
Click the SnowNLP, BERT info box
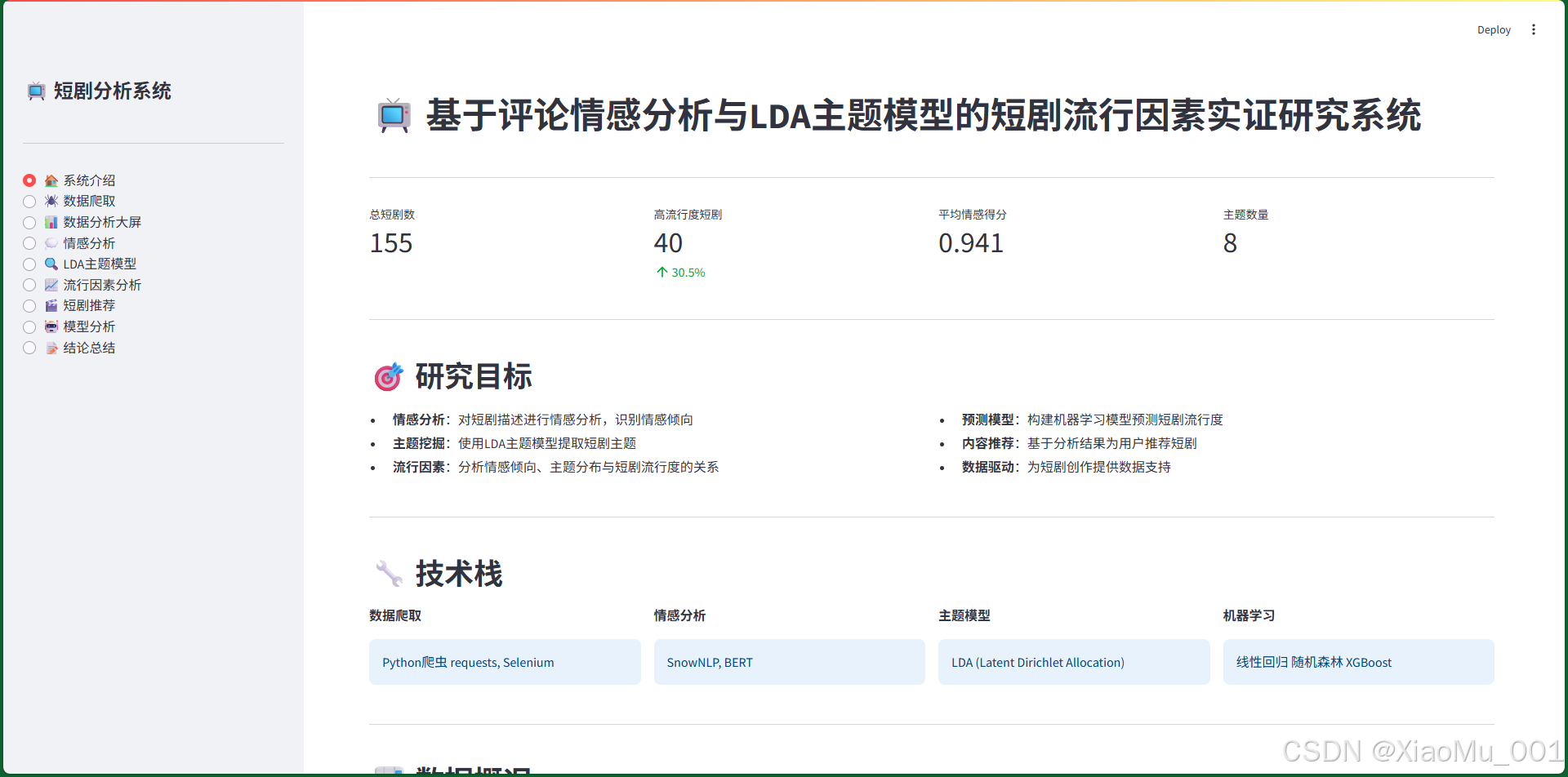pos(790,662)
